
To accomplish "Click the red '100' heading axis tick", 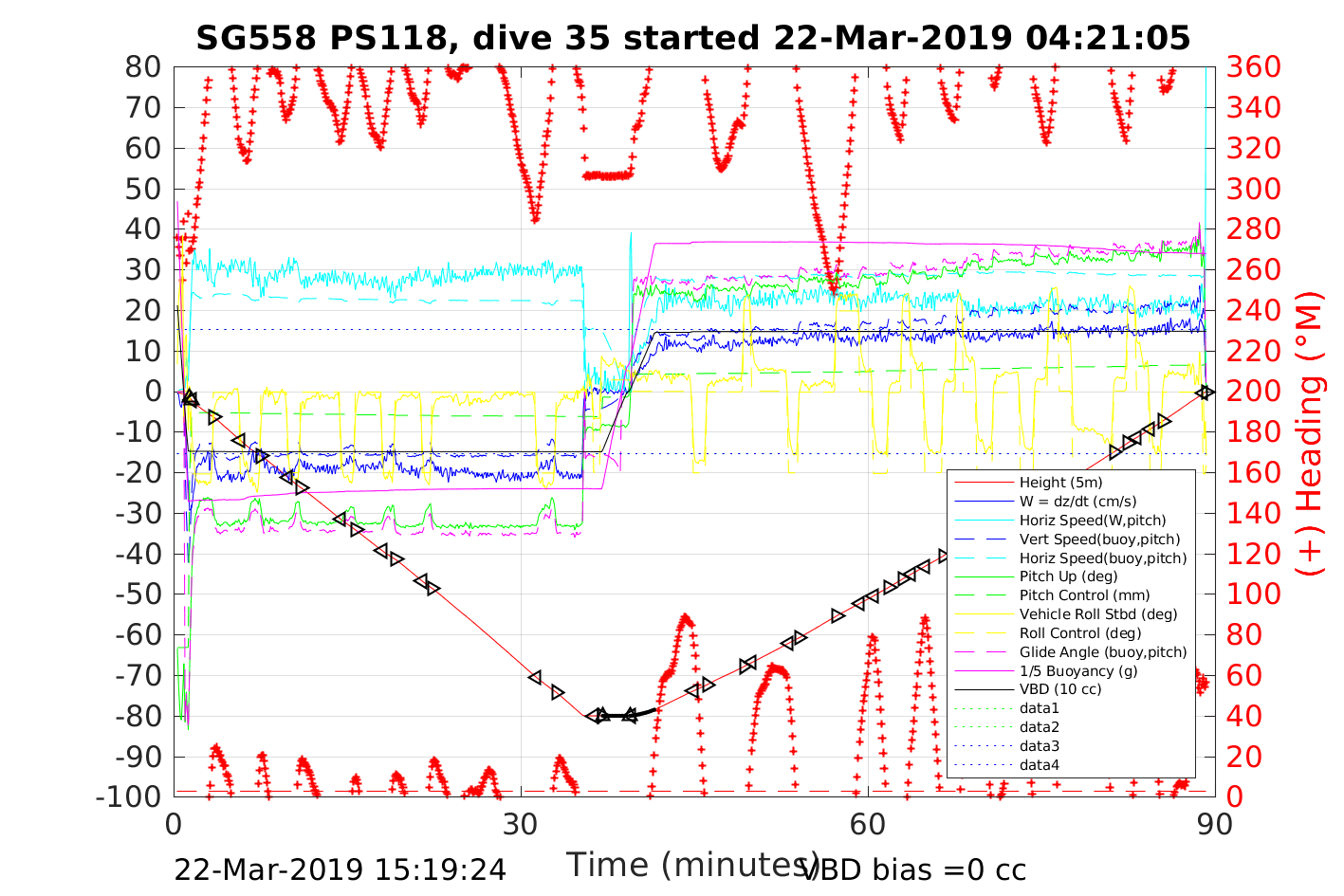I will click(1253, 594).
